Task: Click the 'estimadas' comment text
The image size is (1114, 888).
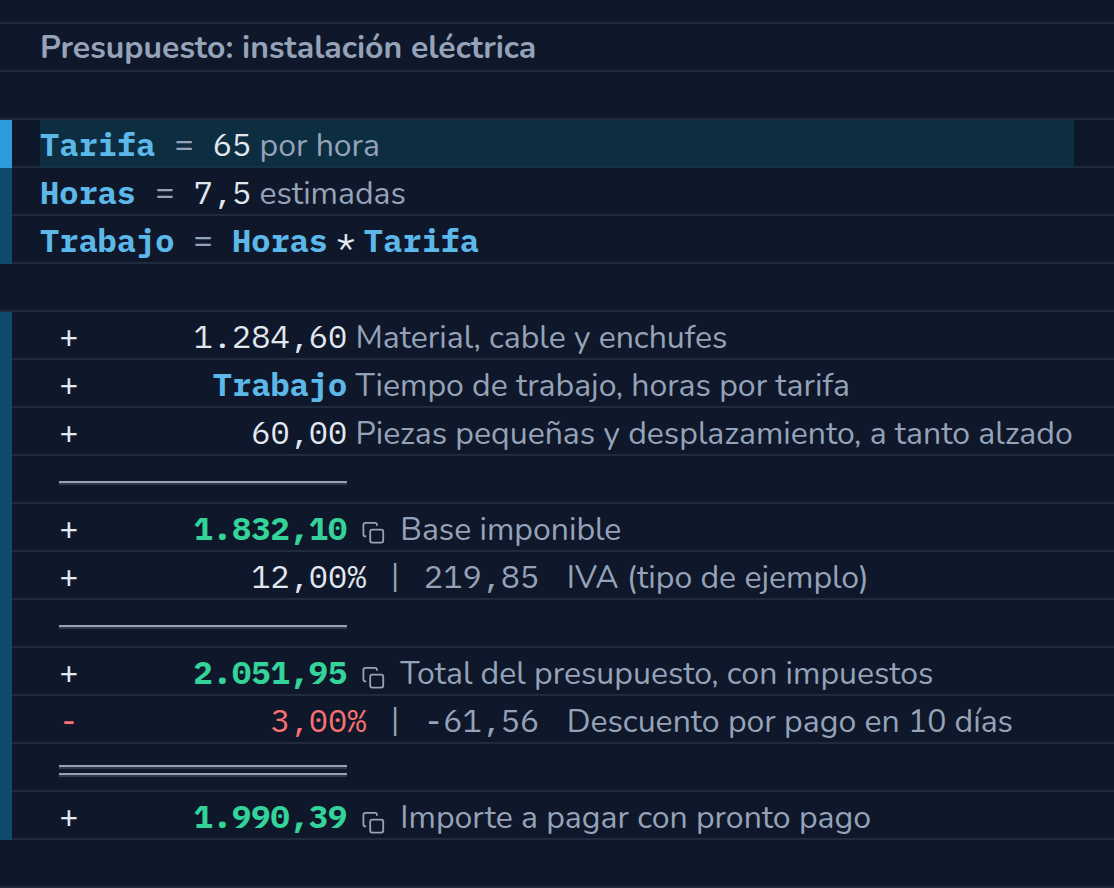Action: tap(332, 194)
